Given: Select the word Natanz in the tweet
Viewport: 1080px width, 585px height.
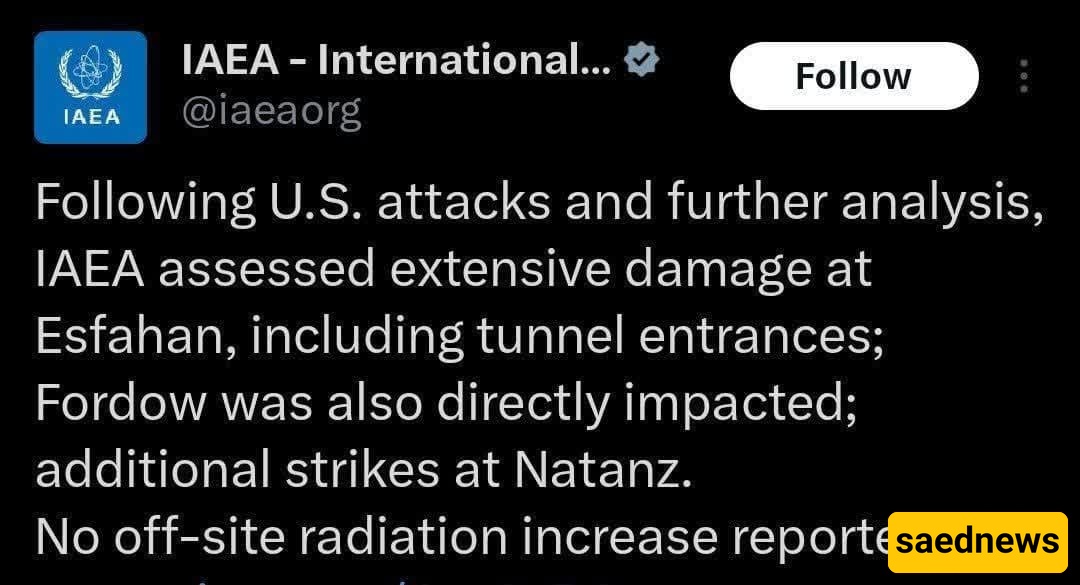Looking at the screenshot, I should coord(603,470).
